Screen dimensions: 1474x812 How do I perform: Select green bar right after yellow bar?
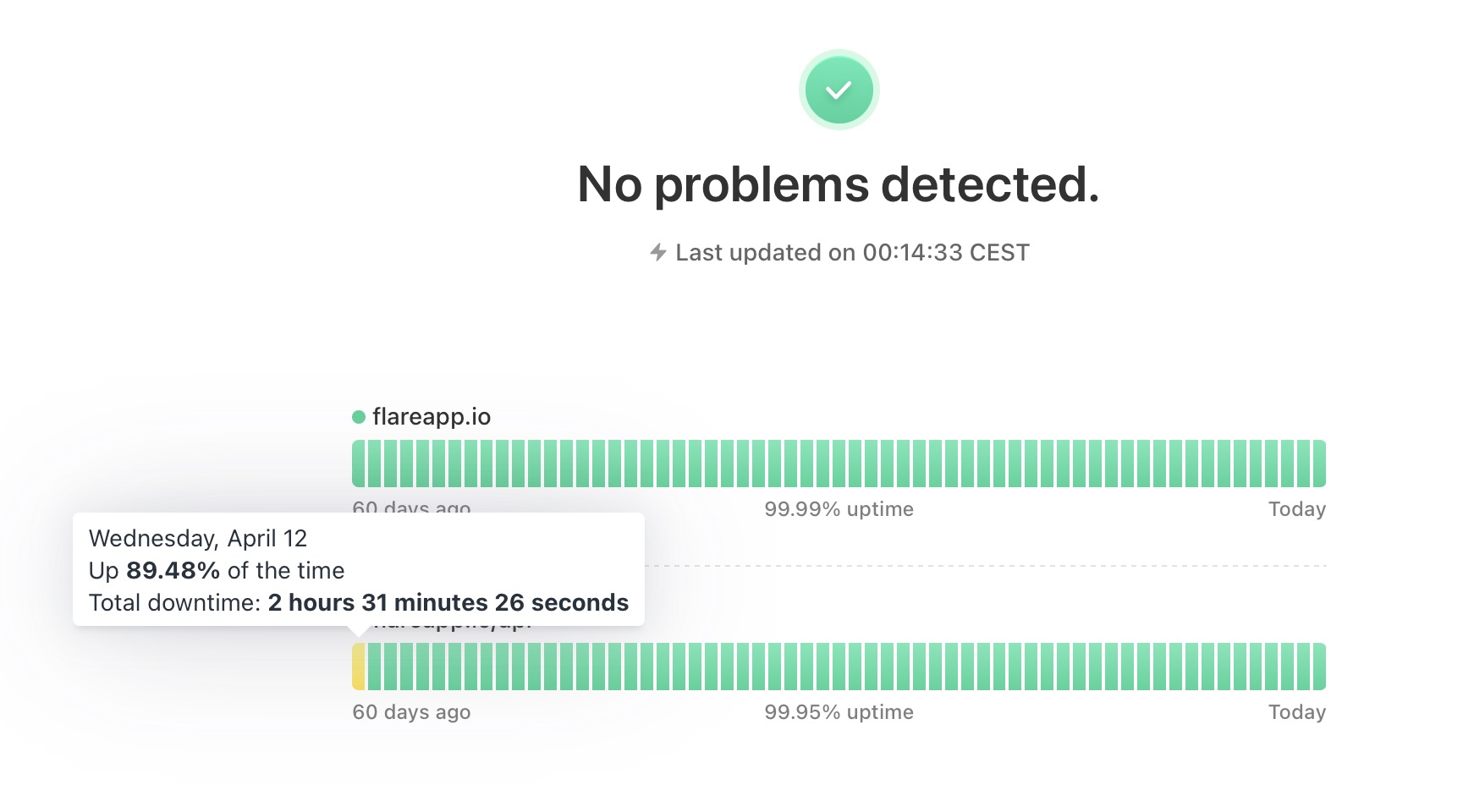tap(375, 667)
